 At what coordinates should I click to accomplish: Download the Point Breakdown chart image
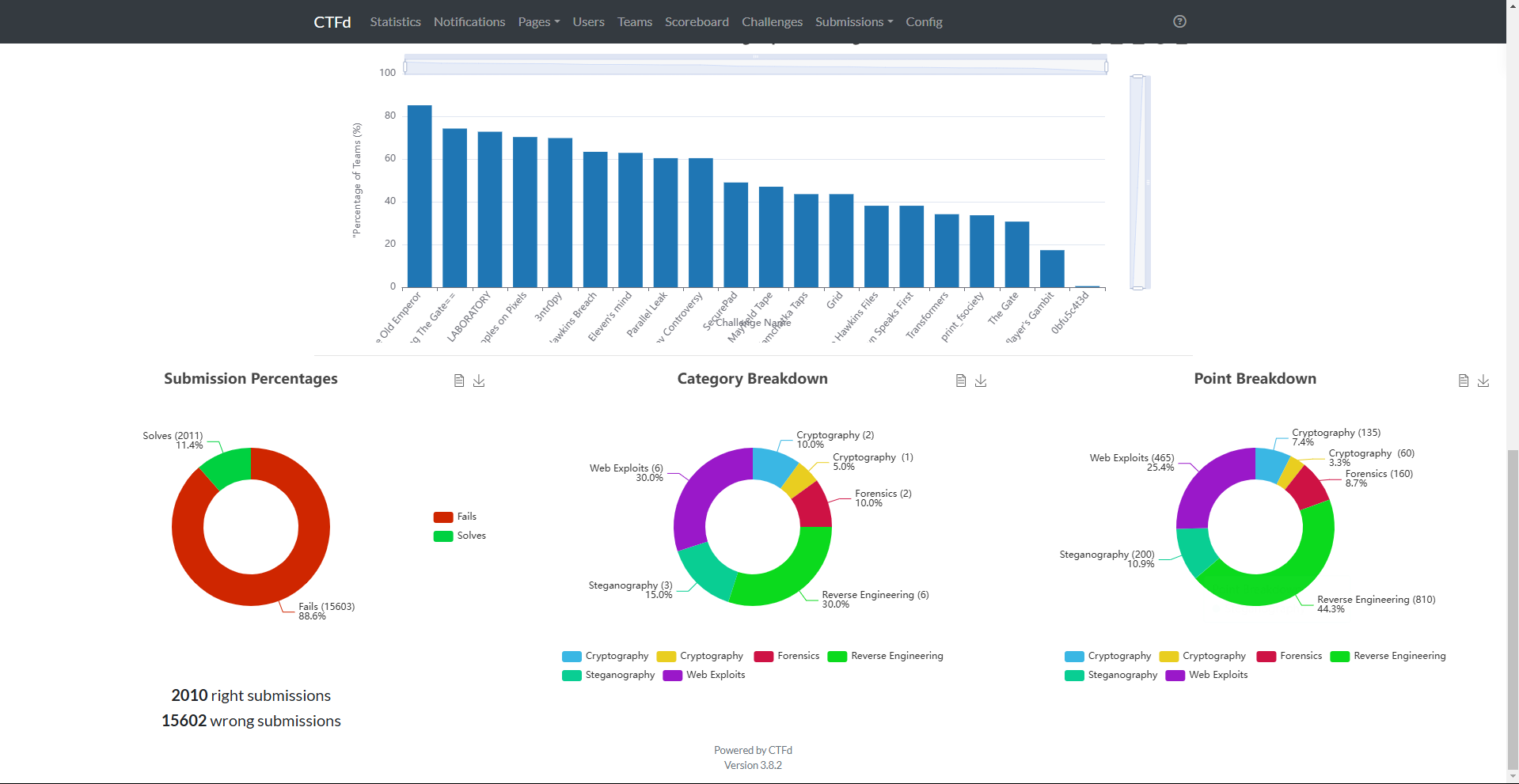pos(1483,381)
